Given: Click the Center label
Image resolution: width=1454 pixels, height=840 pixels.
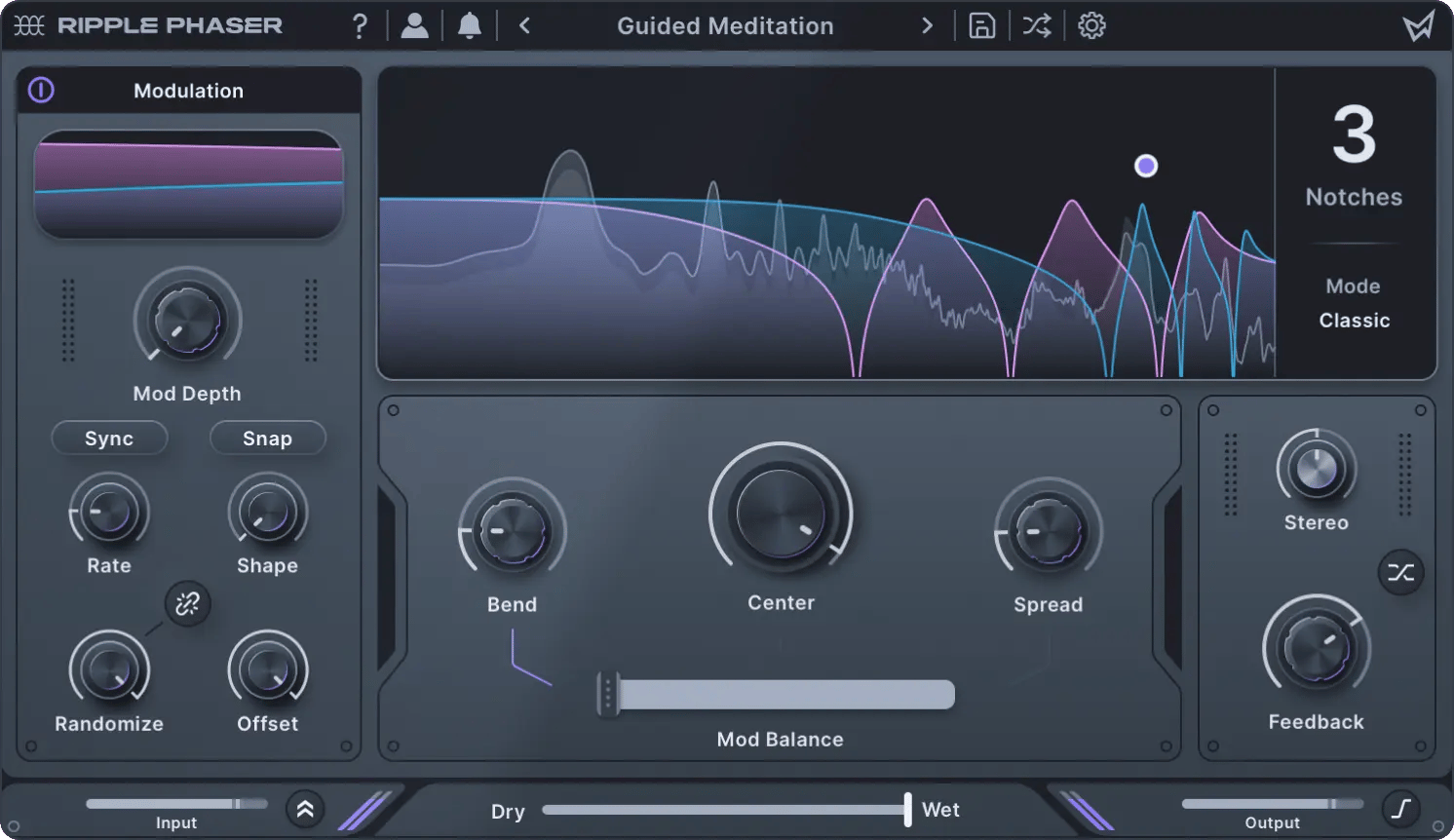Looking at the screenshot, I should pyautogui.click(x=781, y=602).
